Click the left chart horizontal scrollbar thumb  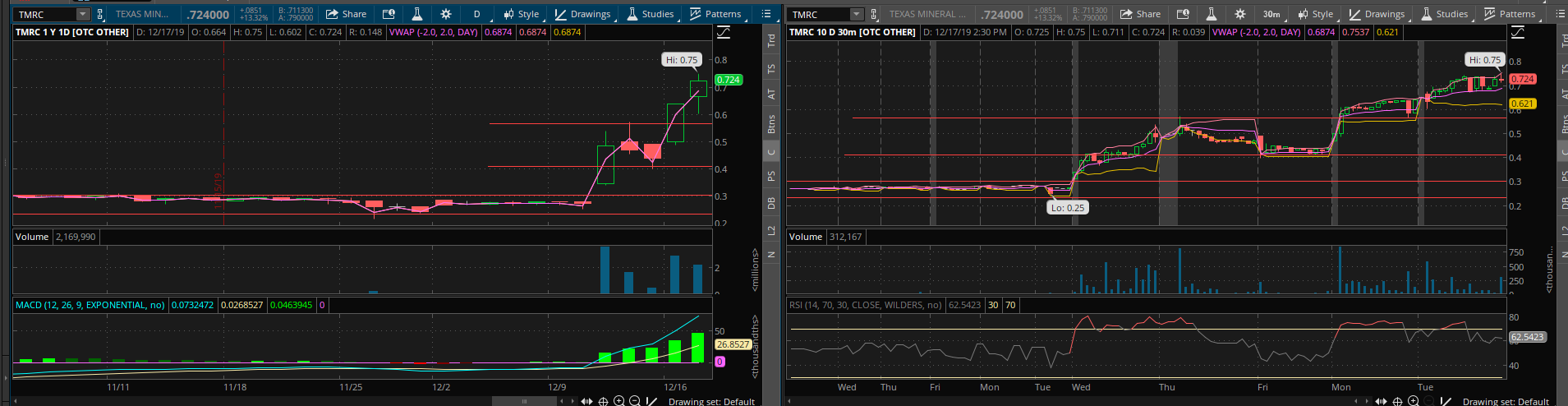523,401
